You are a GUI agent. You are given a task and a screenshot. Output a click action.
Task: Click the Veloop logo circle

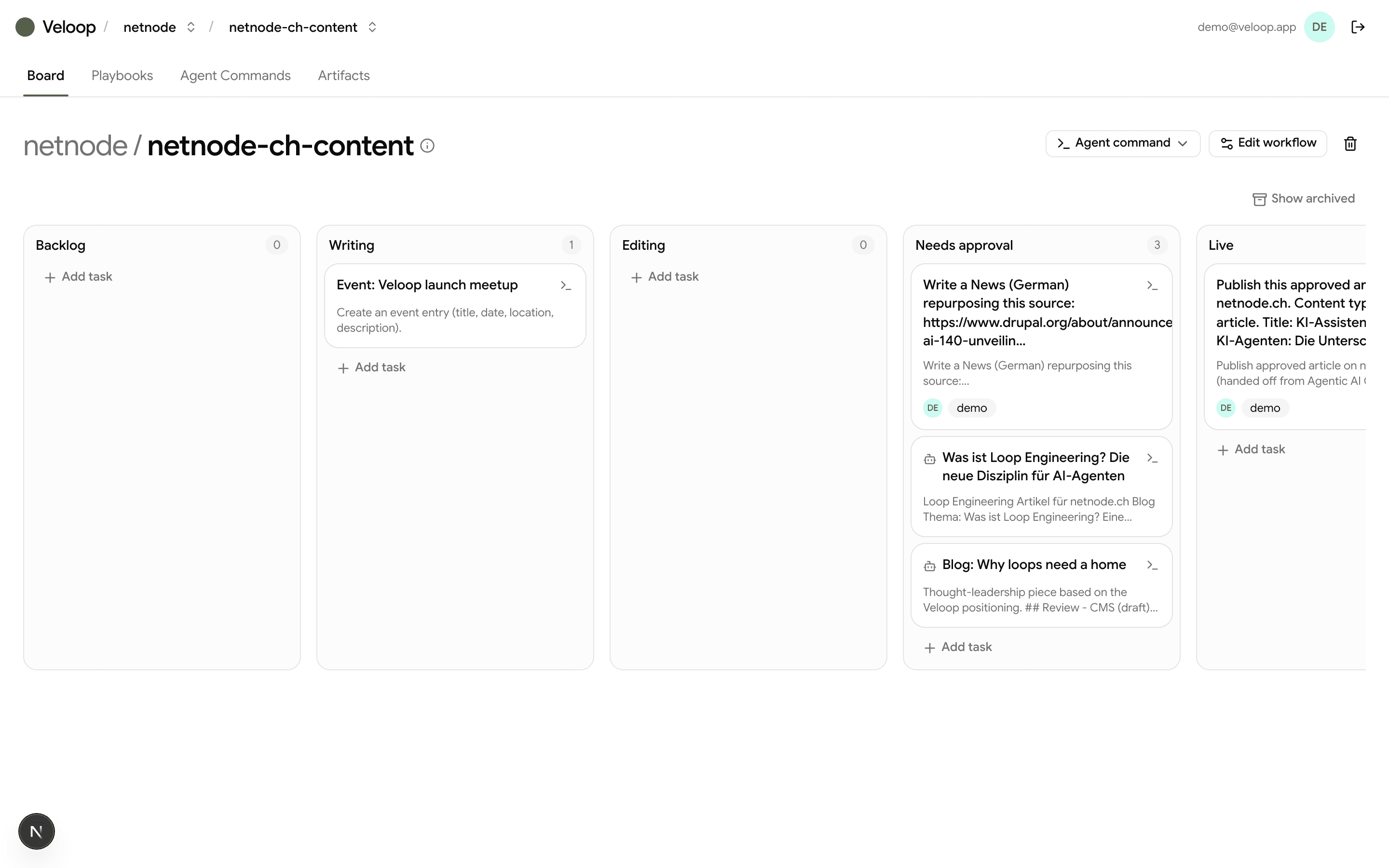(x=25, y=27)
